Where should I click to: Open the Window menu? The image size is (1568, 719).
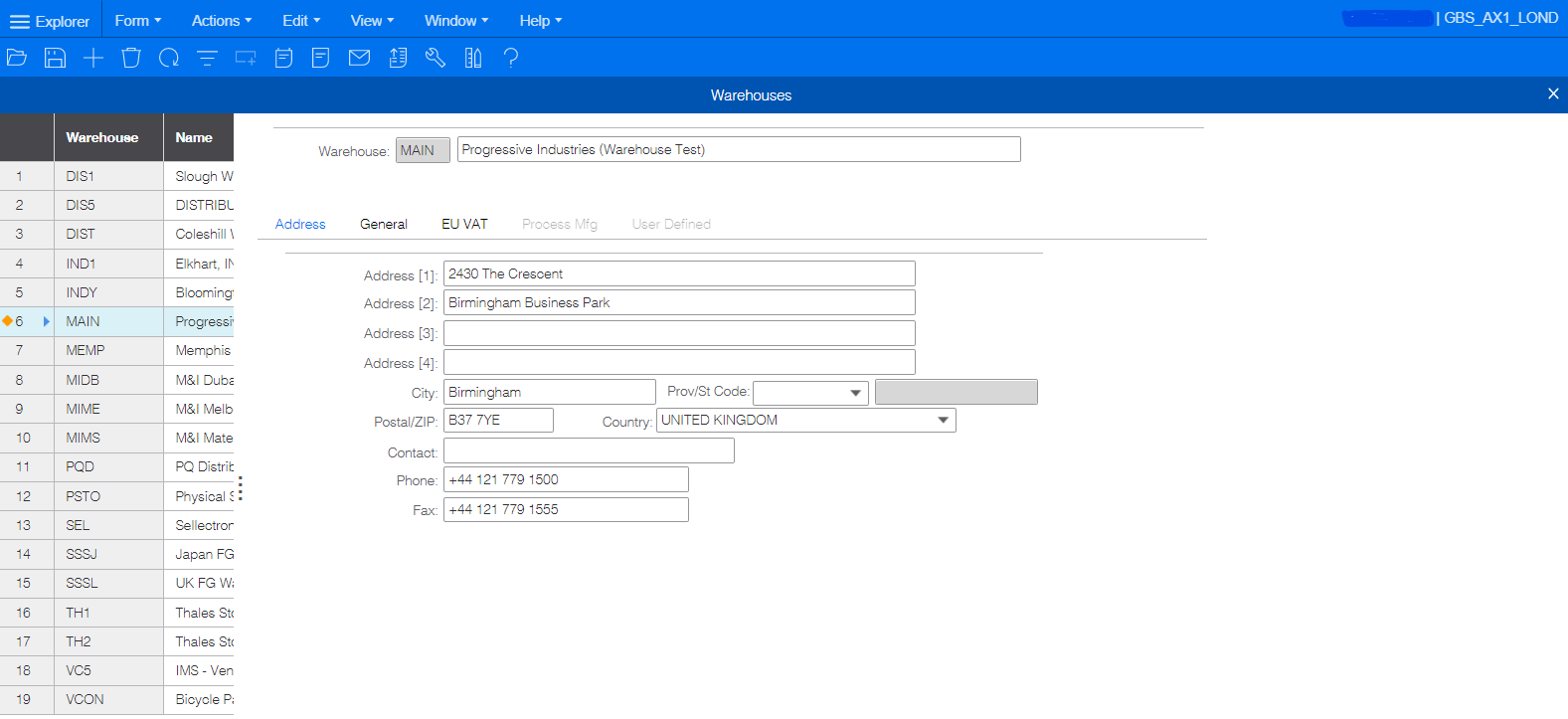click(455, 21)
